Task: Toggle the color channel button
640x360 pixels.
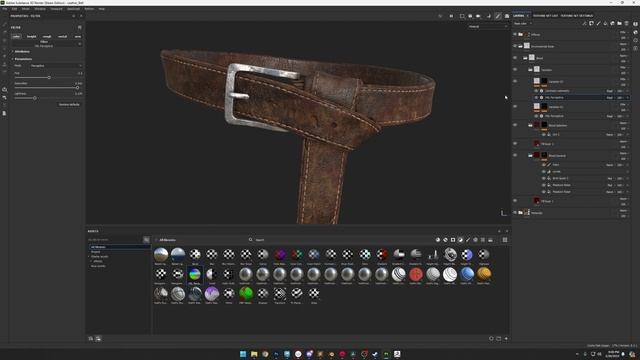Action: [x=16, y=36]
